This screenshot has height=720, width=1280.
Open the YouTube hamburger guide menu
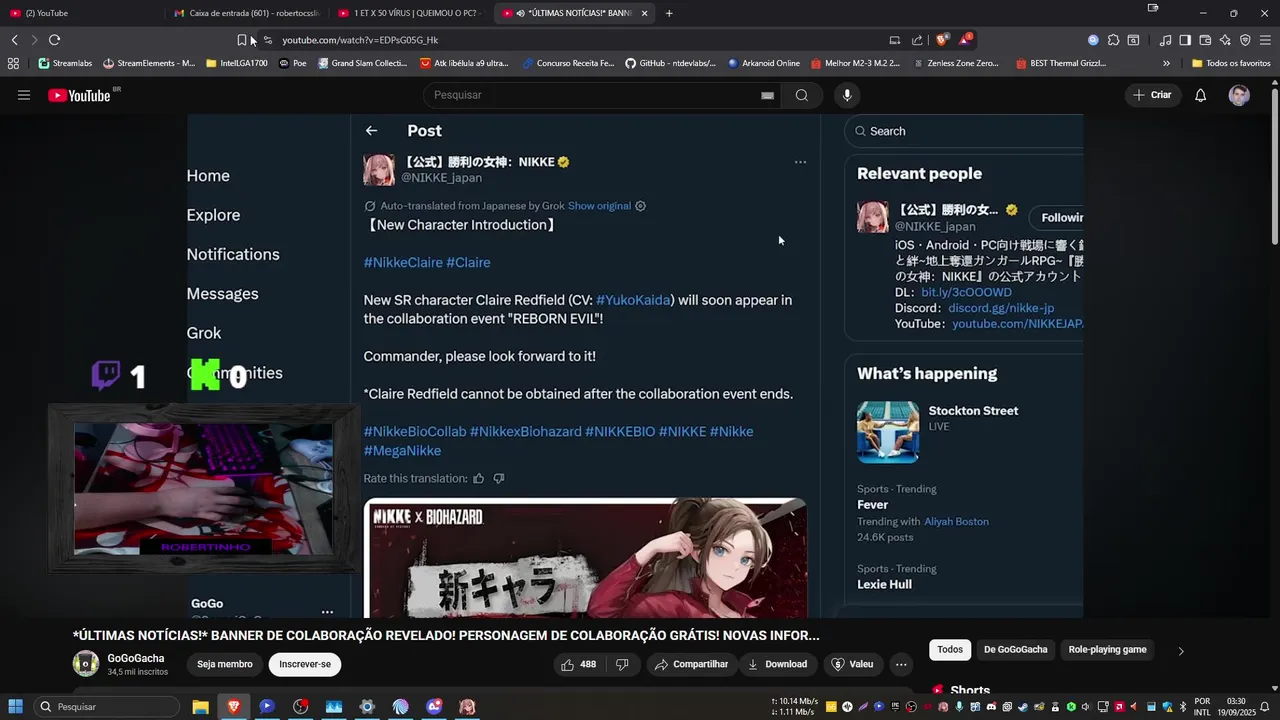tap(24, 95)
